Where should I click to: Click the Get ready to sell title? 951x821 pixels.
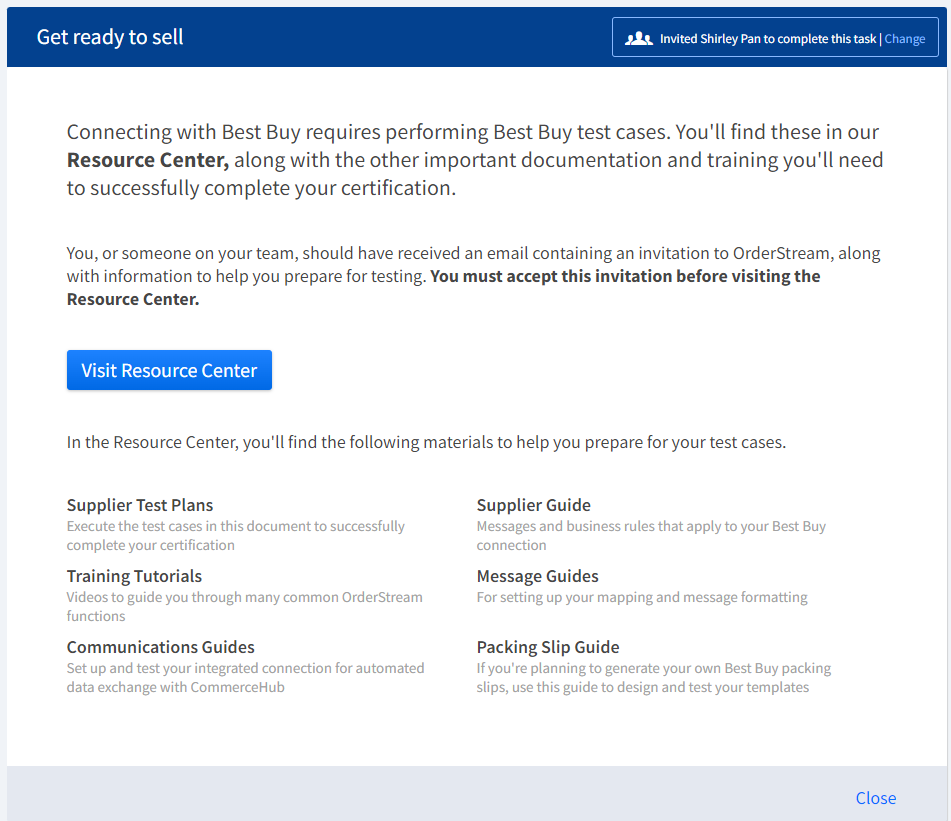click(x=110, y=38)
